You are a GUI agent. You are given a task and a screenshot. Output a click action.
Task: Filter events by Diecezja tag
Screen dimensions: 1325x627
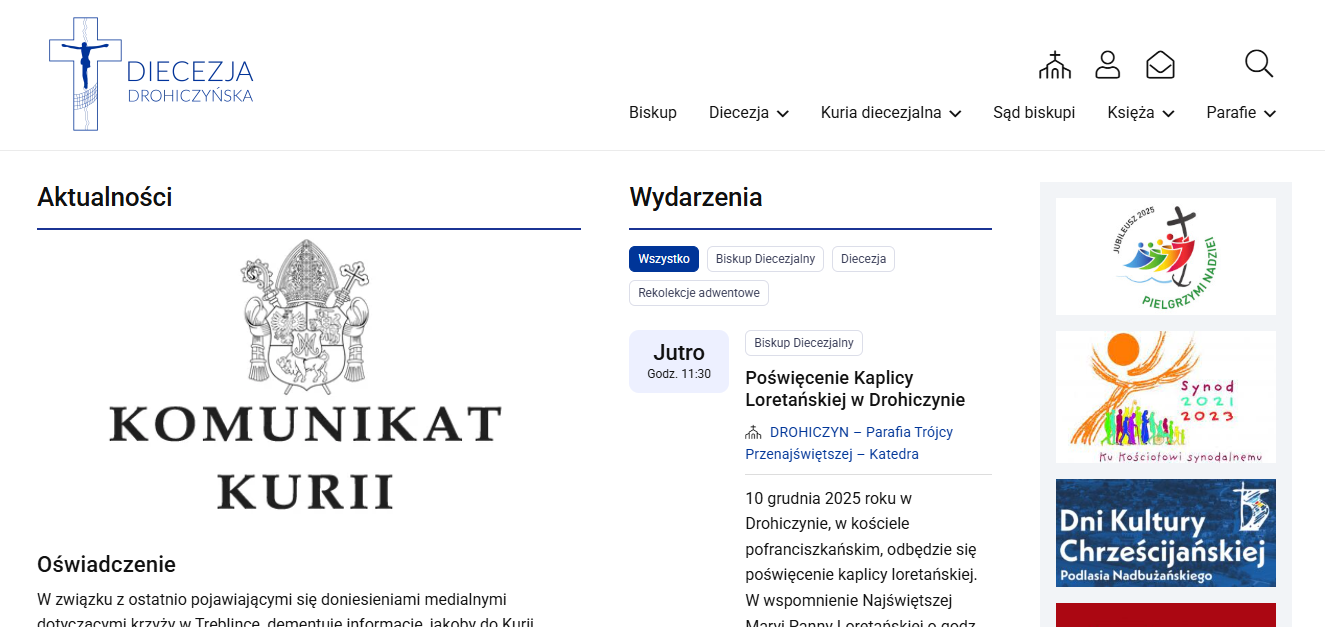click(863, 259)
